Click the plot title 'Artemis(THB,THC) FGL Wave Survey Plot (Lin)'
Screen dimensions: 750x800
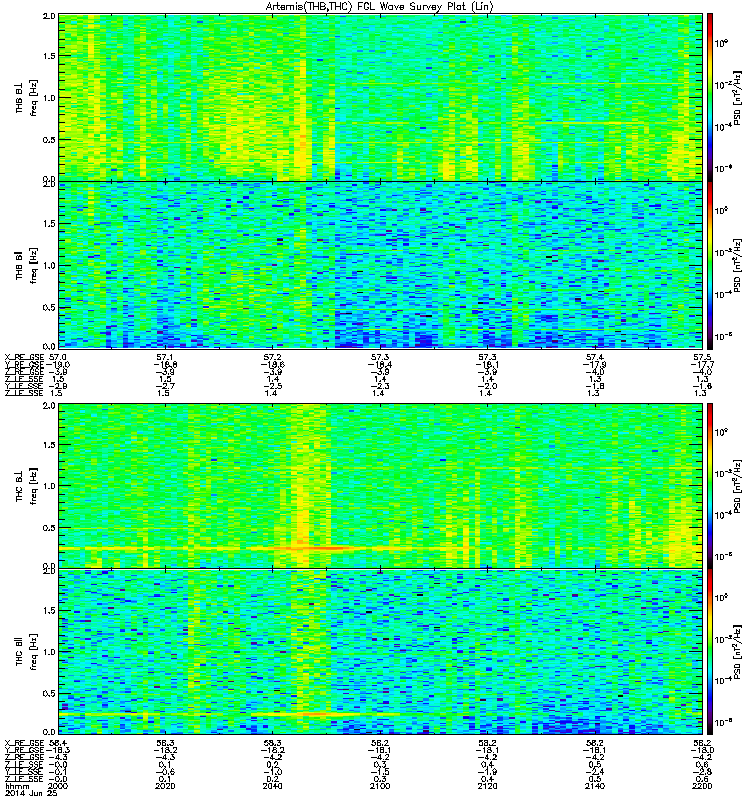click(x=379, y=7)
